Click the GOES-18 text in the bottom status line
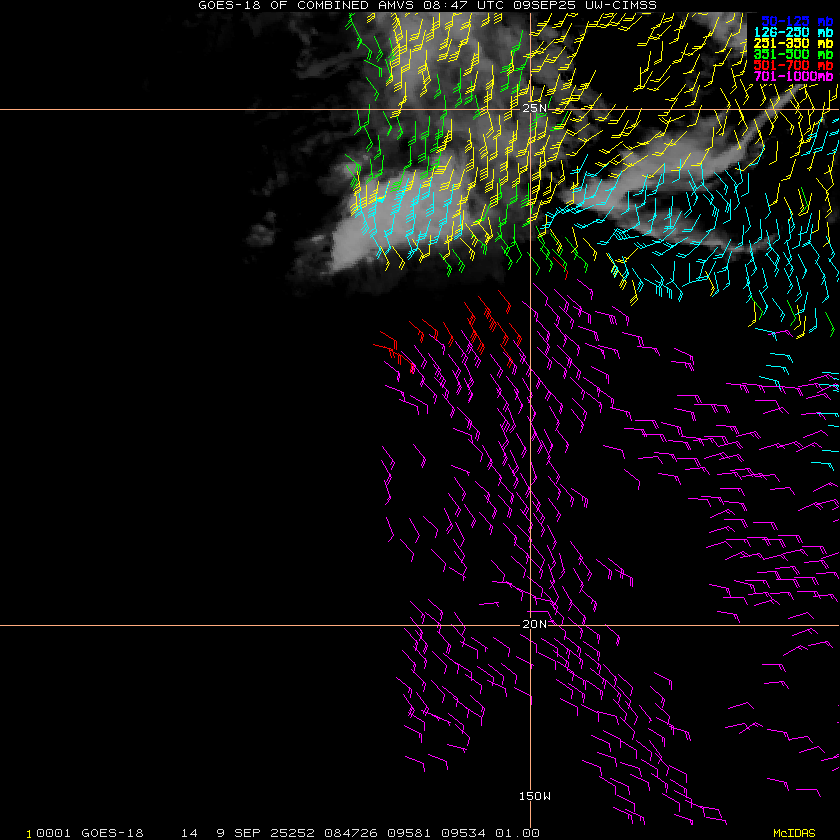 click(112, 833)
